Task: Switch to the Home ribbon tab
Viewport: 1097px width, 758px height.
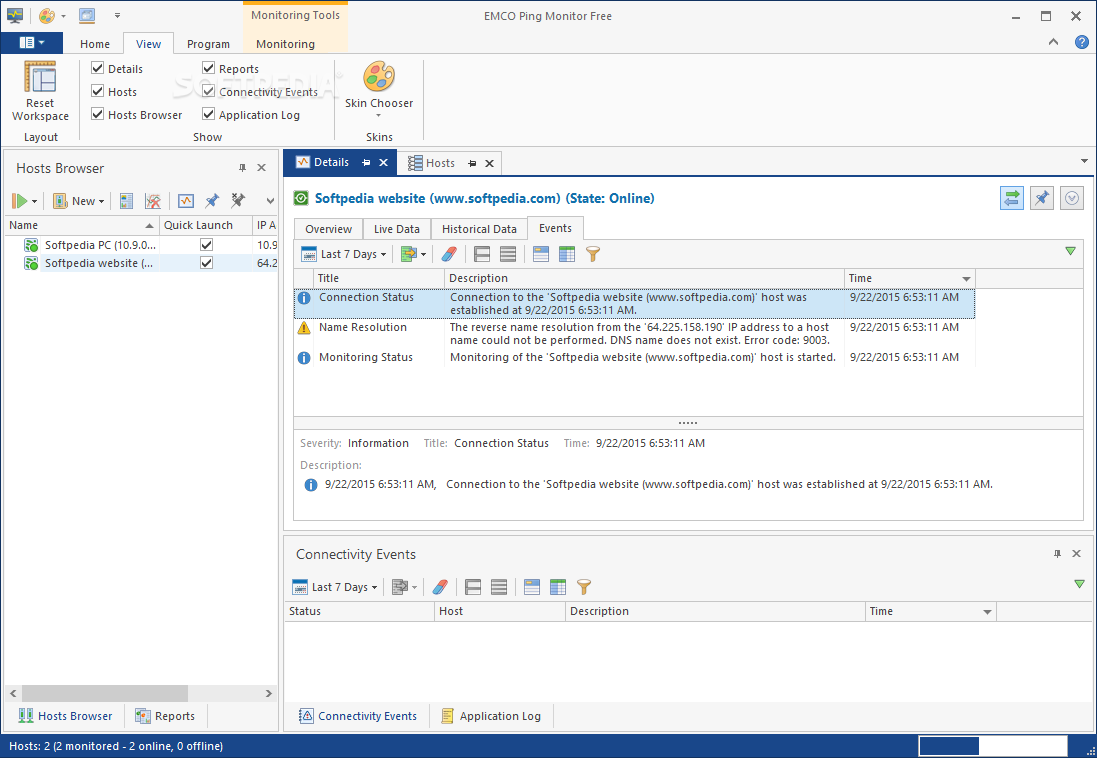Action: pos(94,43)
